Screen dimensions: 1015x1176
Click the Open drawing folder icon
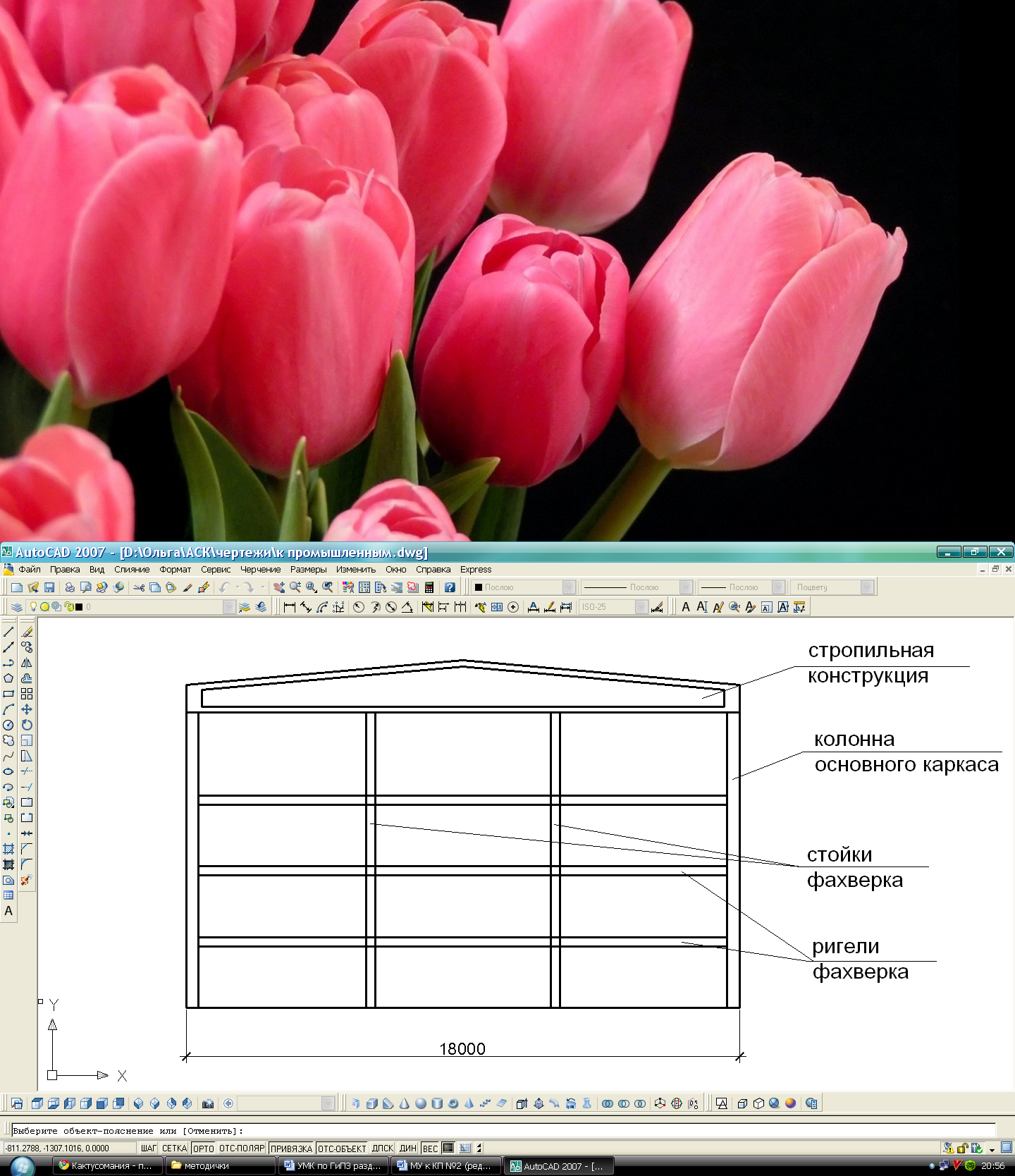point(33,587)
